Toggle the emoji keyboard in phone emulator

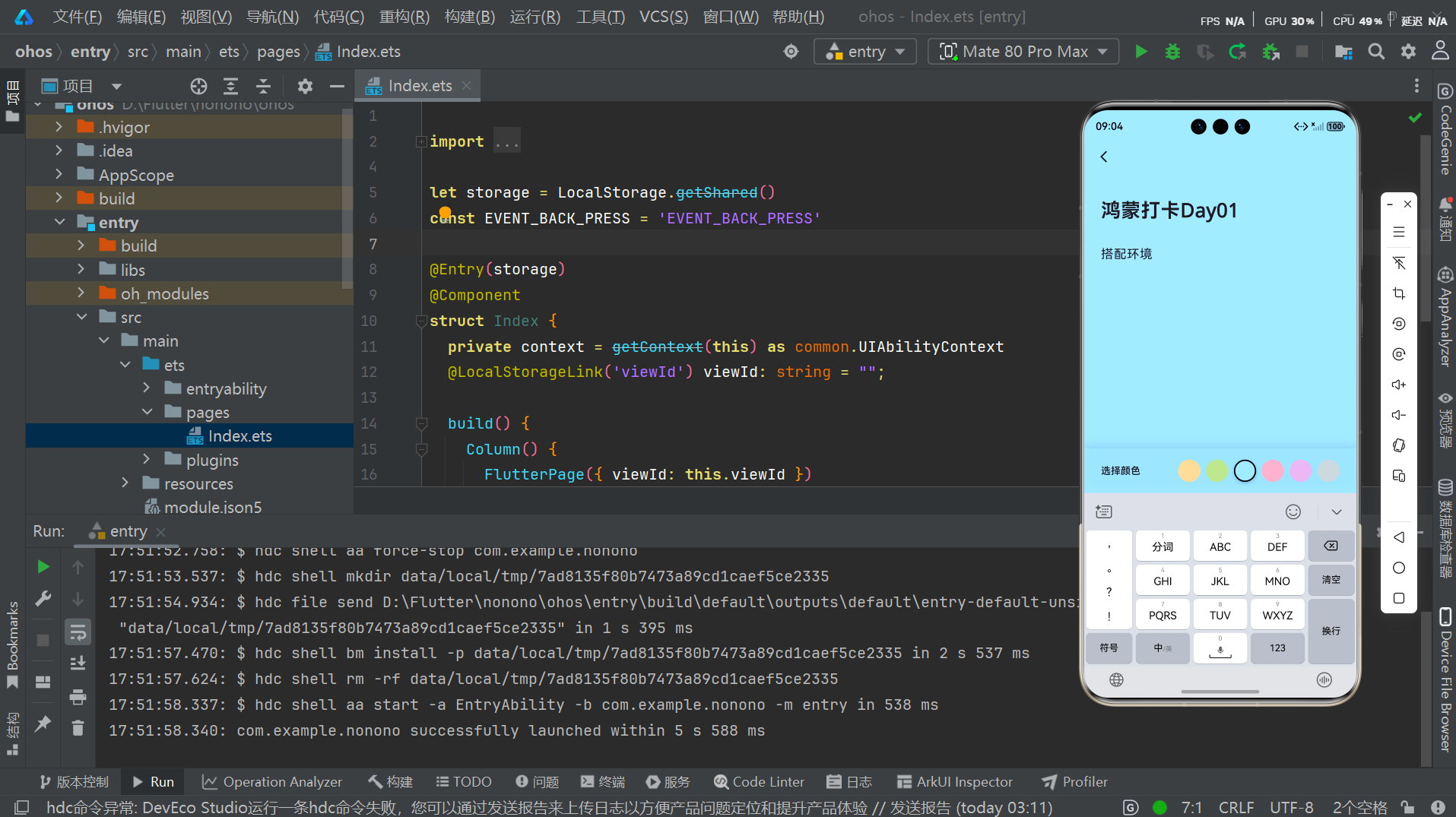(1293, 512)
